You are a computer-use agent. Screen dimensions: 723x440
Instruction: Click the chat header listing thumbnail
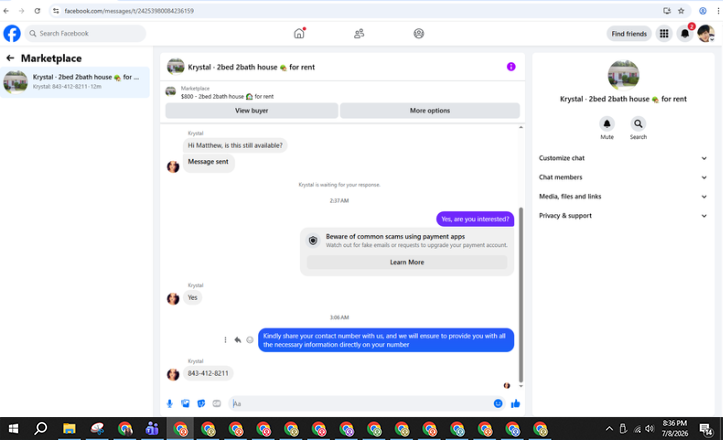pyautogui.click(x=175, y=67)
